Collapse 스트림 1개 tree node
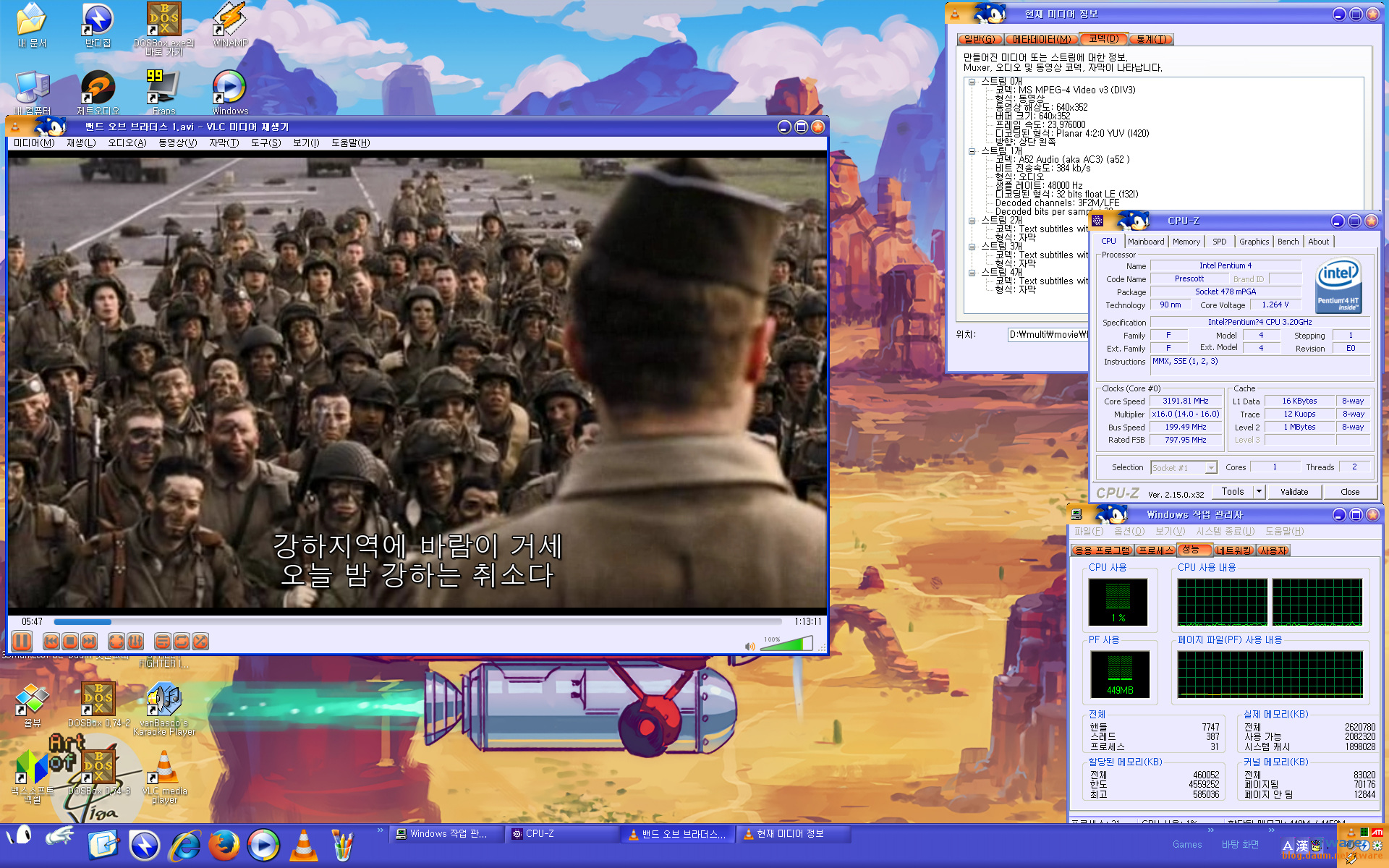 pyautogui.click(x=972, y=151)
